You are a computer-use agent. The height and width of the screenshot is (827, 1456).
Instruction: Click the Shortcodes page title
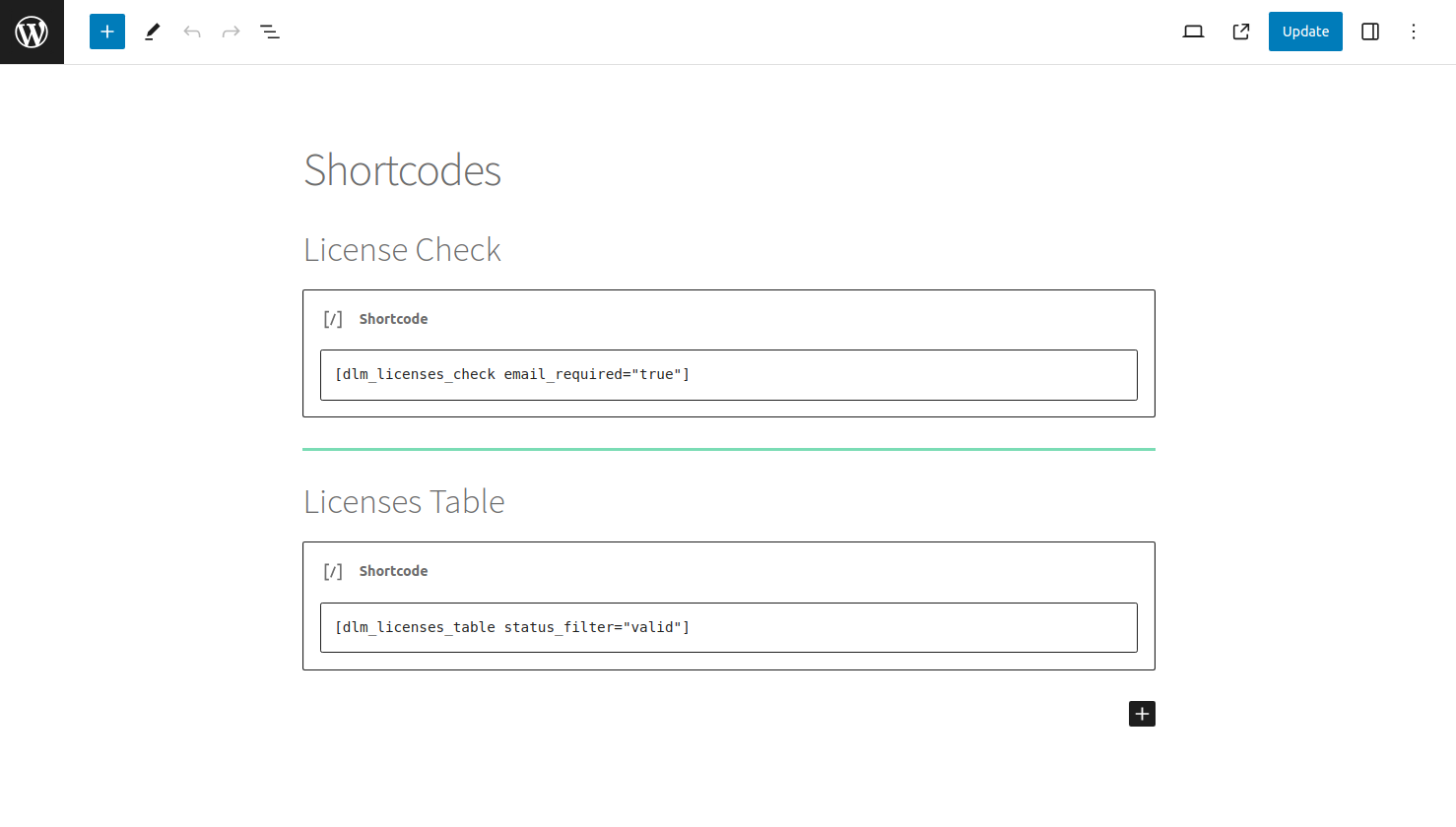tap(402, 170)
